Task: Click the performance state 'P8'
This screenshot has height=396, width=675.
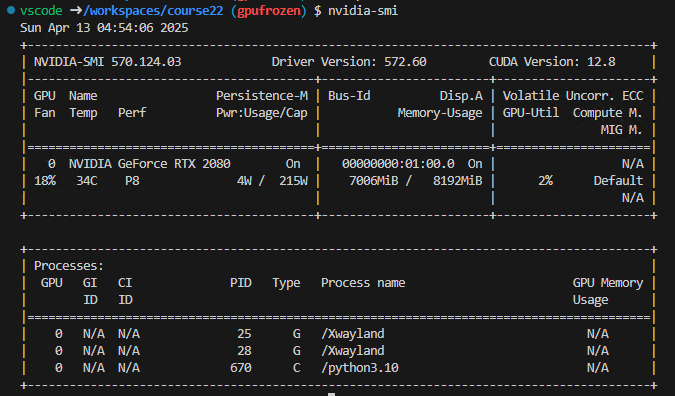Action: (x=132, y=181)
